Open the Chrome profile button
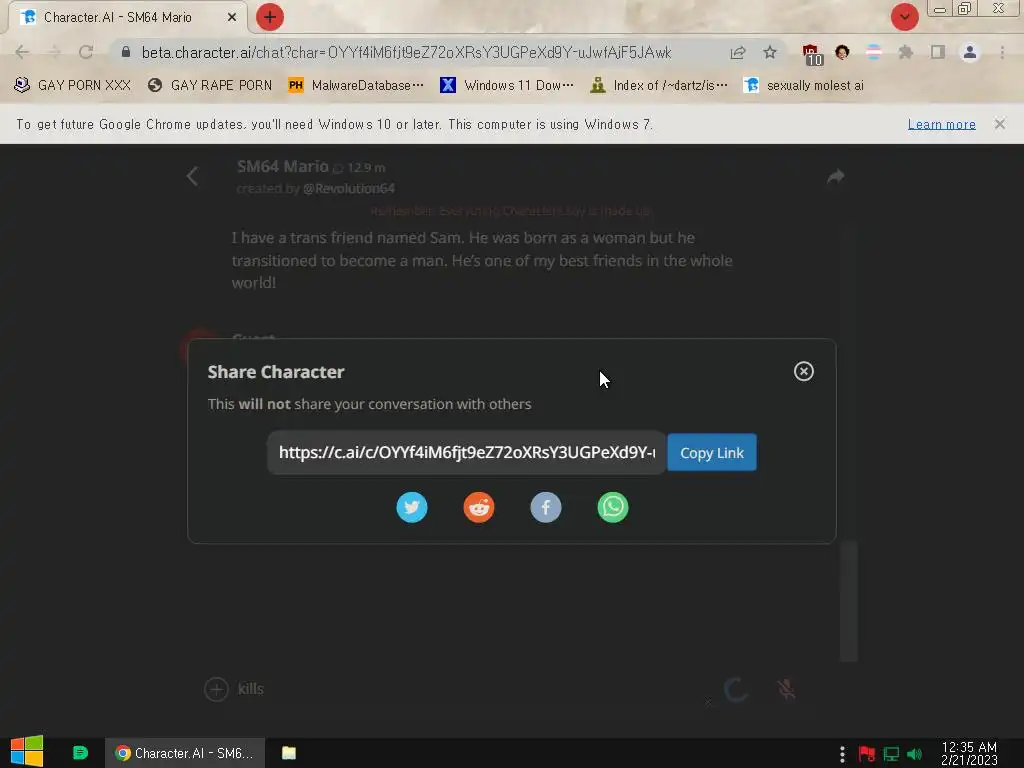 [x=970, y=52]
